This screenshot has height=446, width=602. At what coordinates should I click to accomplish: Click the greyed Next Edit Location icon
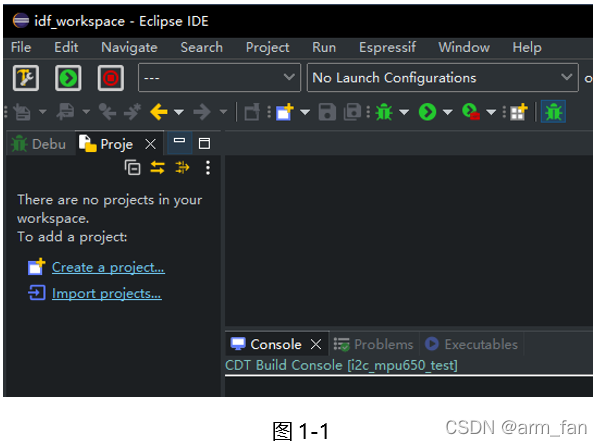[x=133, y=112]
